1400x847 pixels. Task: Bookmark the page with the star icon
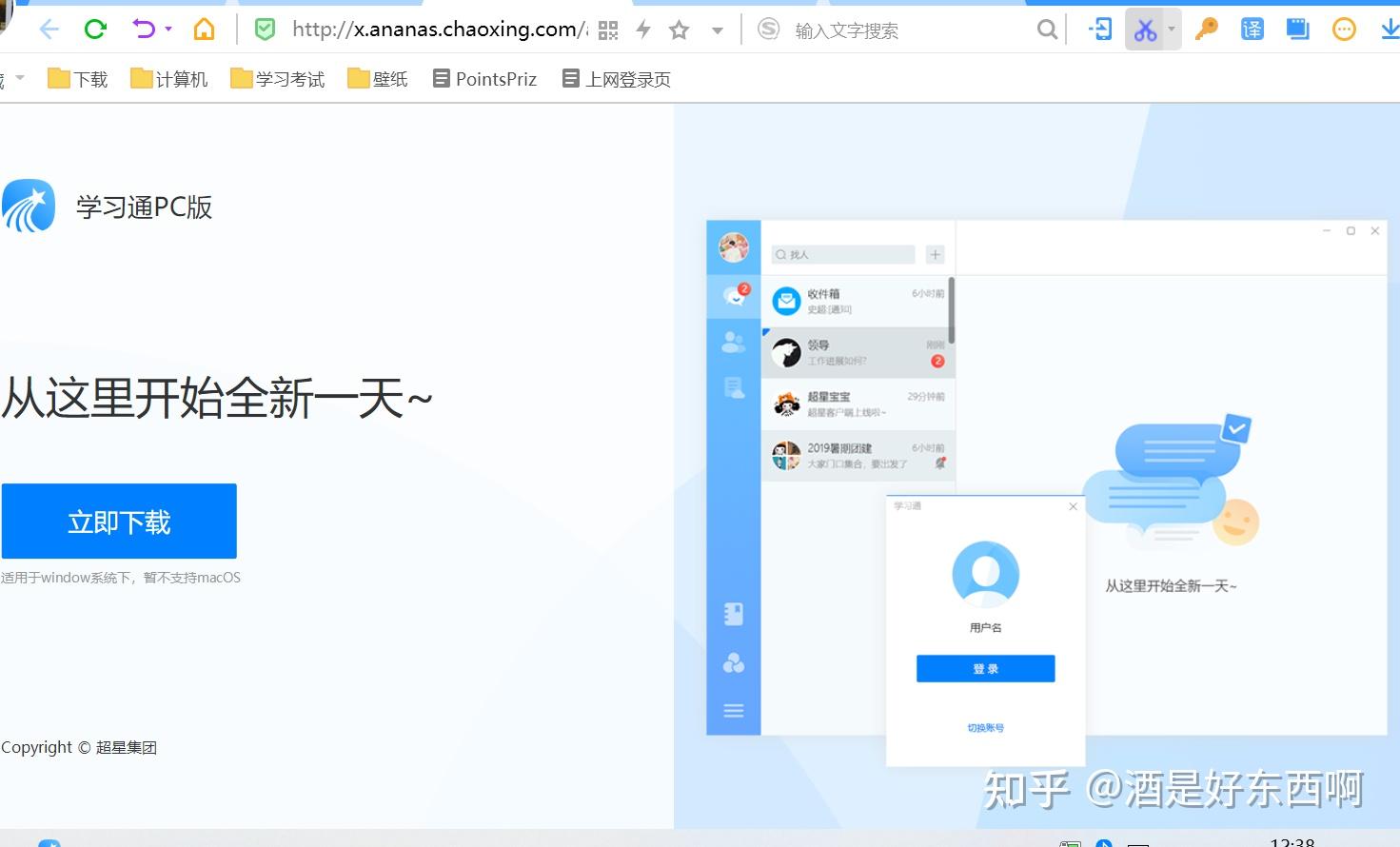(x=679, y=30)
